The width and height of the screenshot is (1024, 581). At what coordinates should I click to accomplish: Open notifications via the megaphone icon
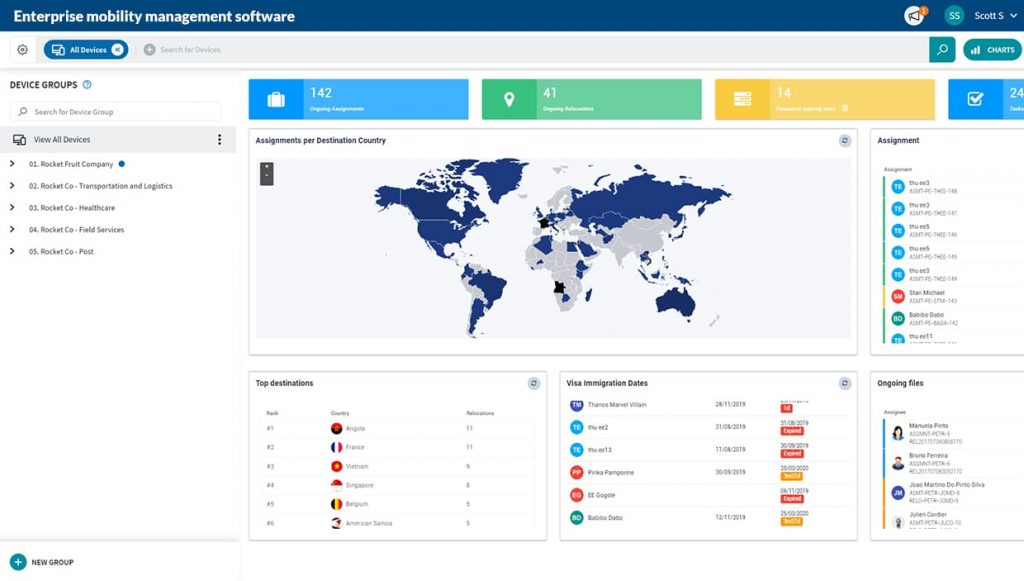(x=911, y=15)
